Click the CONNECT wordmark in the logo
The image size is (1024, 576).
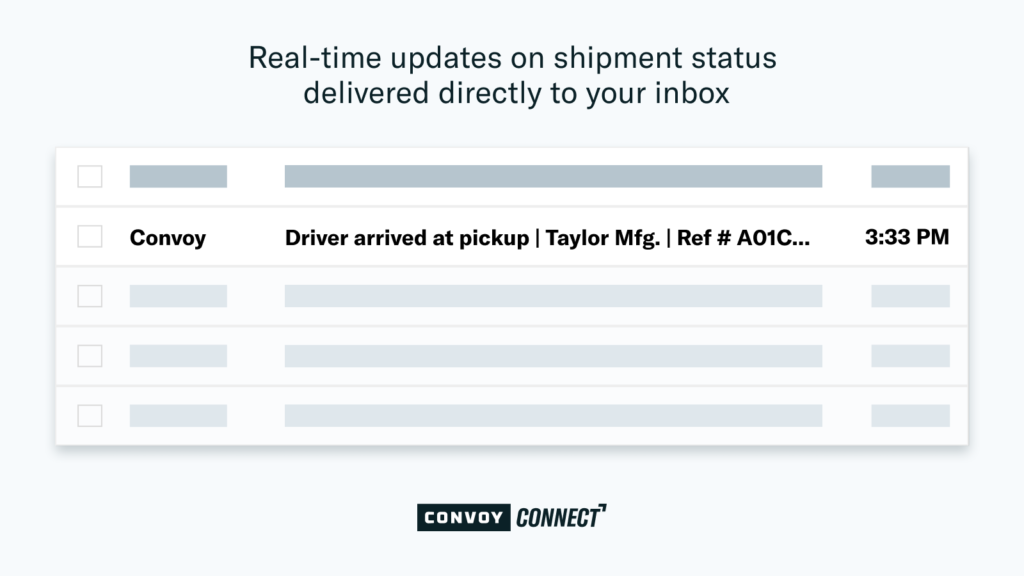(561, 517)
